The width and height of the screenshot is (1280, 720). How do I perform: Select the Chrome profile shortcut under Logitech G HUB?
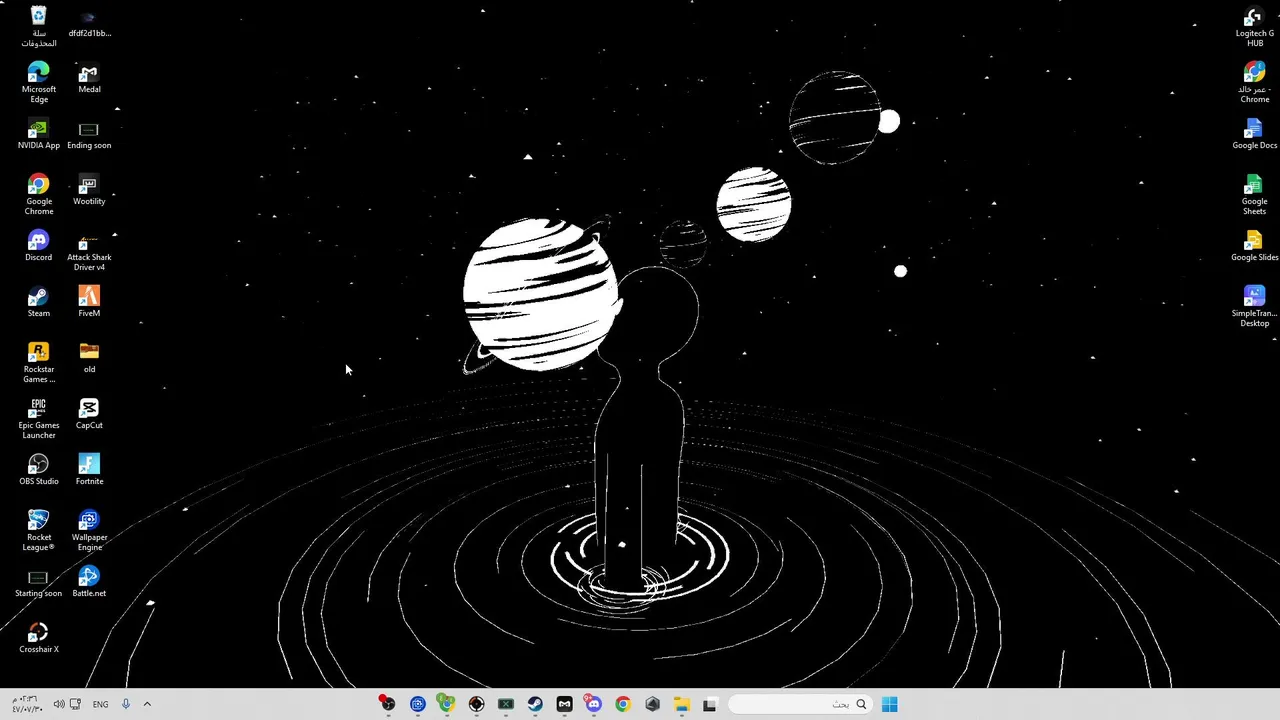tap(1254, 82)
